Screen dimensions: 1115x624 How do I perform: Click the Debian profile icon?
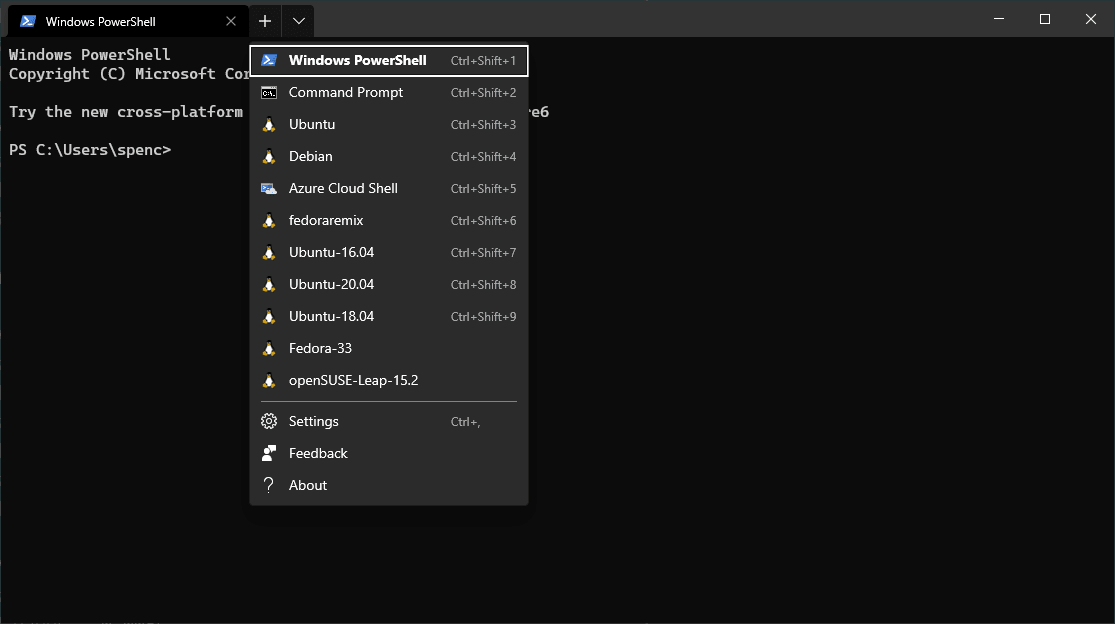click(x=268, y=156)
